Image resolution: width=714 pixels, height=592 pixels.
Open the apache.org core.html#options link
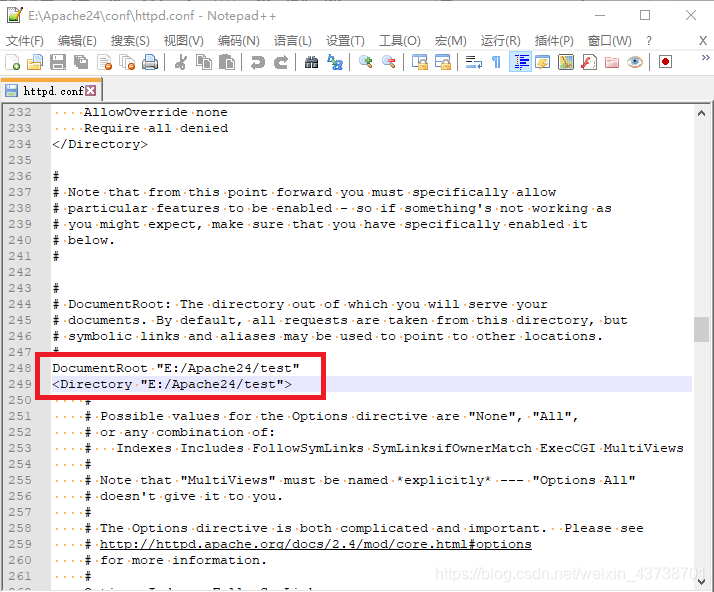(x=316, y=544)
